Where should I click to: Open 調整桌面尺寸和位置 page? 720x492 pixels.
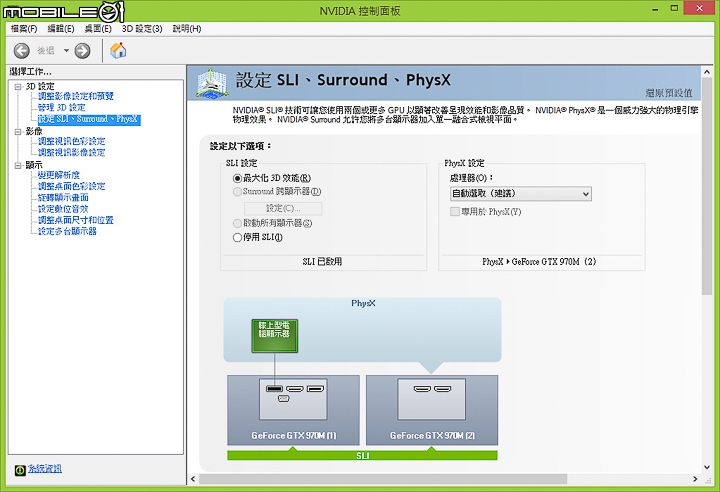pos(76,220)
